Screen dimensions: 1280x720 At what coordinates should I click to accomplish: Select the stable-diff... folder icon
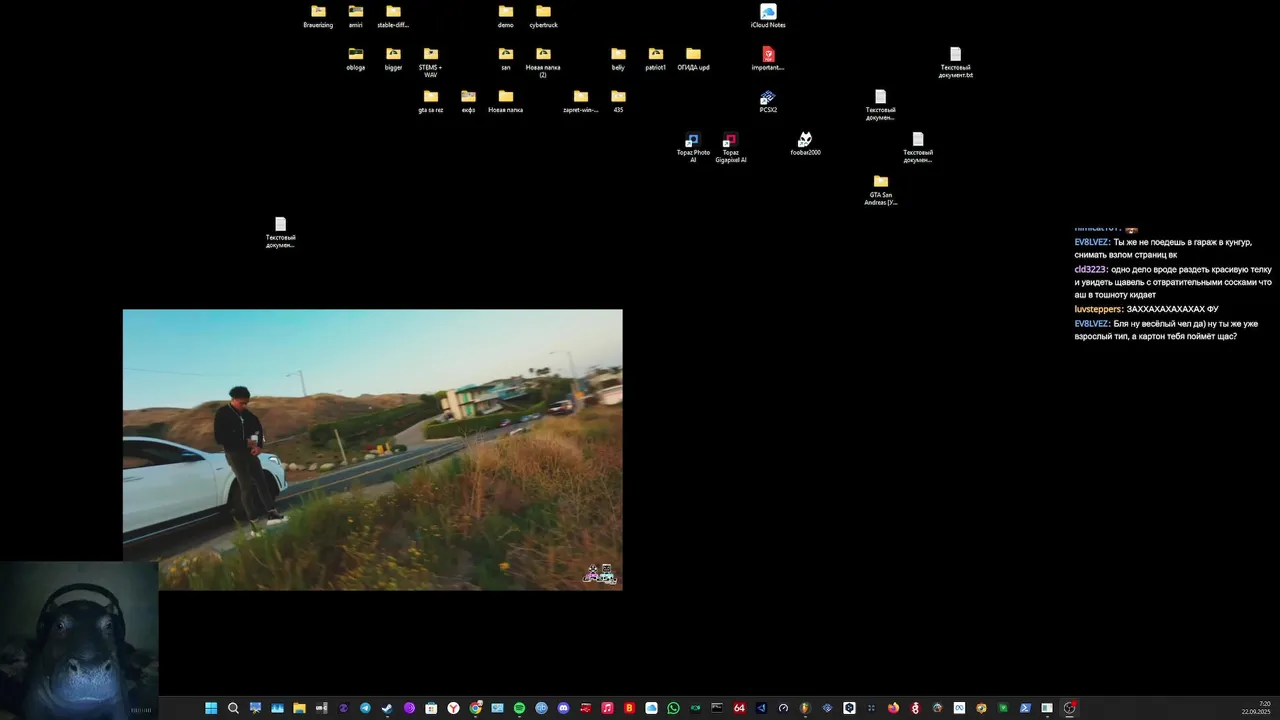click(393, 16)
